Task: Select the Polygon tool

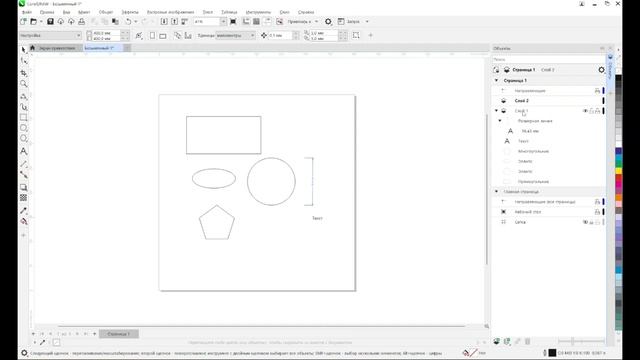Action: coord(24,139)
